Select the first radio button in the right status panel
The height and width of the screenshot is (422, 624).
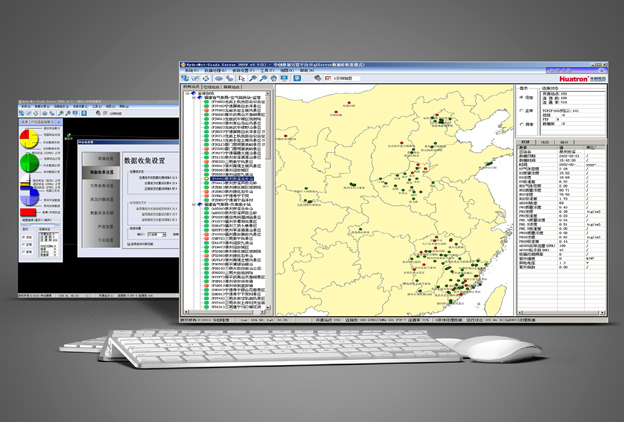521,98
